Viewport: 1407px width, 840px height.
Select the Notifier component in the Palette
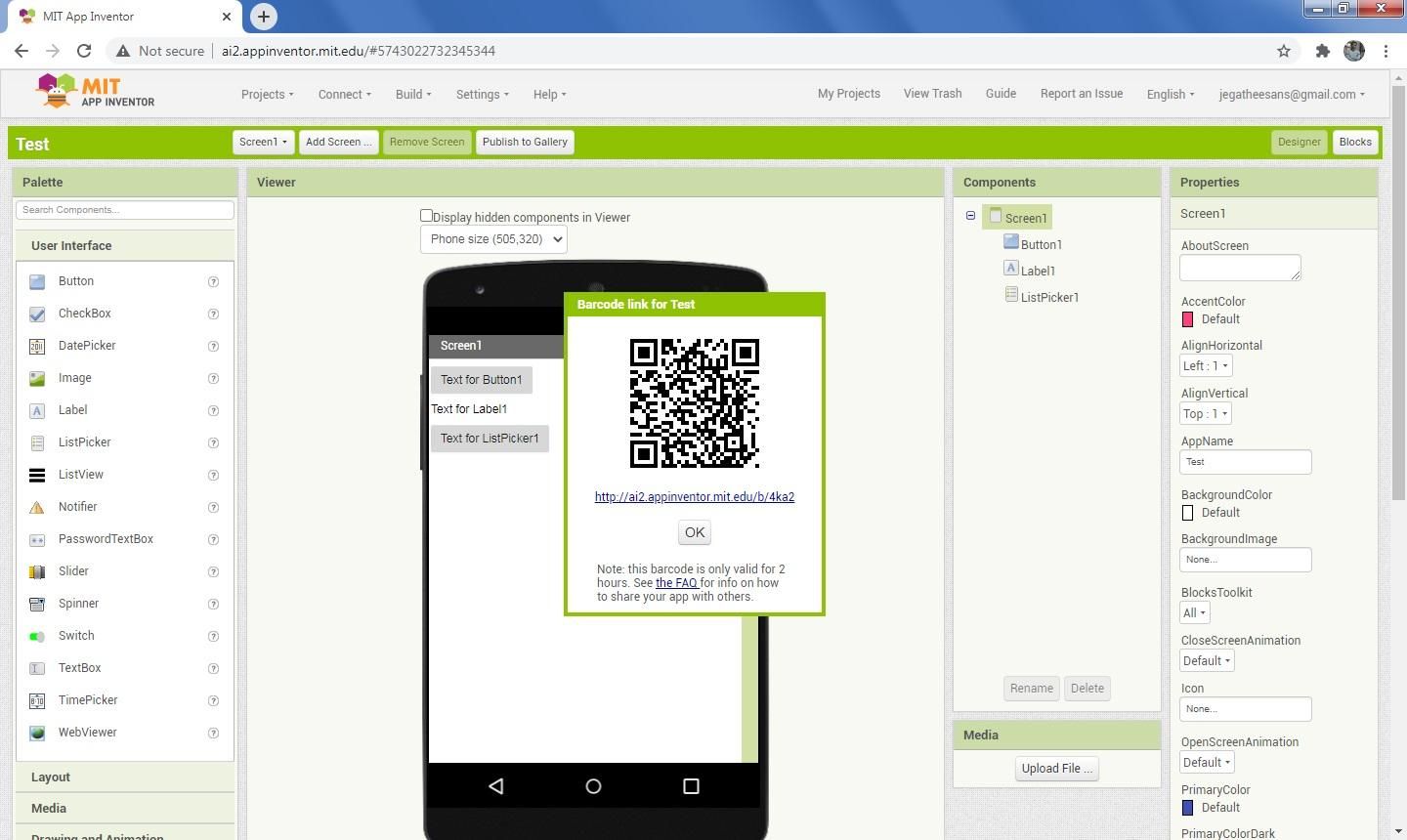pos(79,506)
